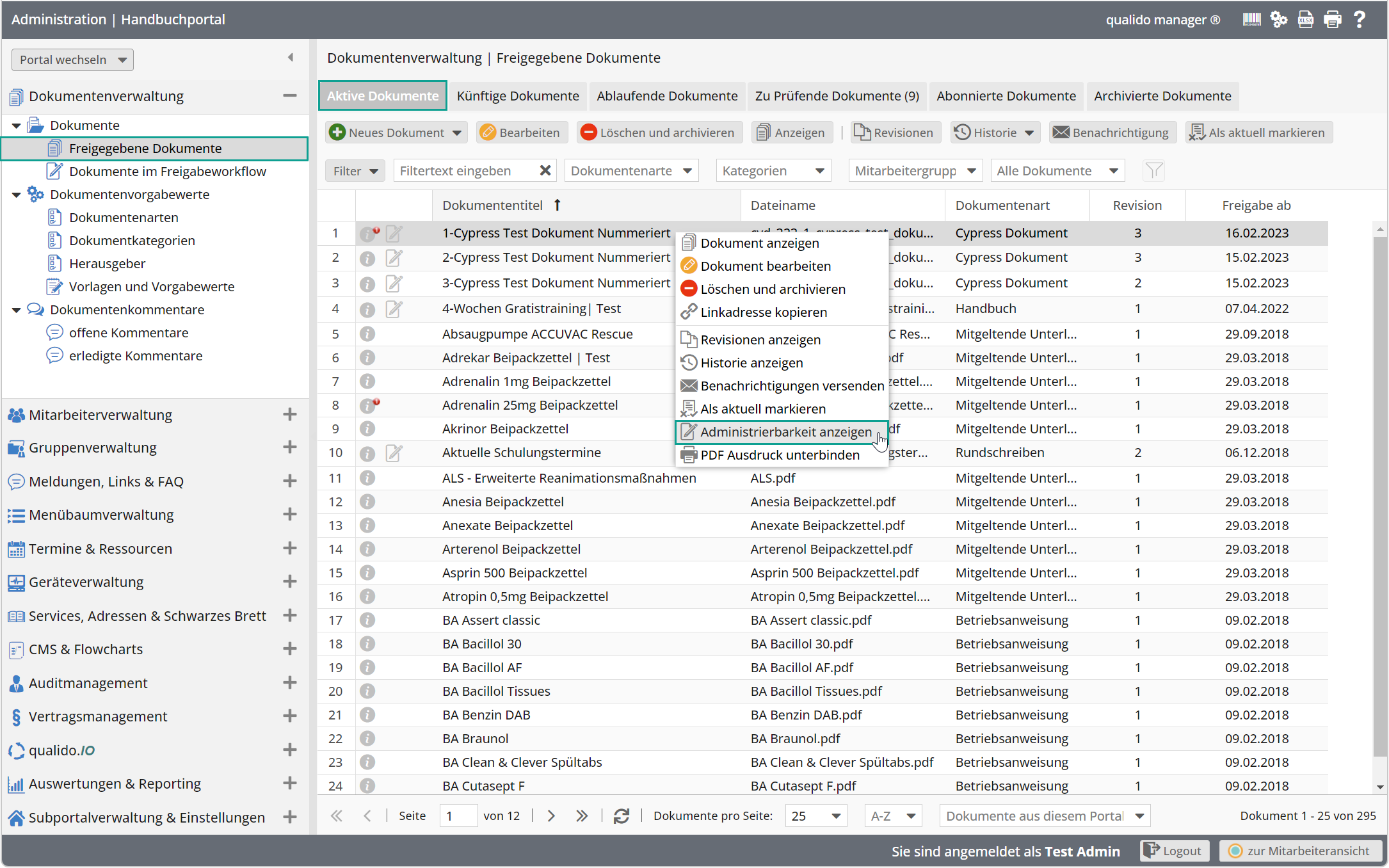Image resolution: width=1389 pixels, height=868 pixels.
Task: Click Anzeigen toolbar button
Action: coord(792,133)
